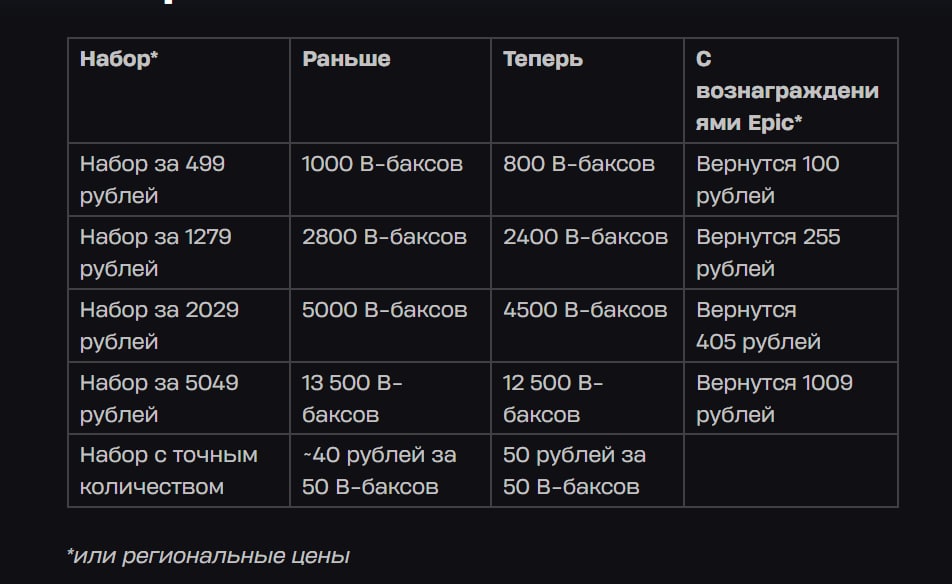Select the "Набор за 499 рублей" cell

coord(152,180)
